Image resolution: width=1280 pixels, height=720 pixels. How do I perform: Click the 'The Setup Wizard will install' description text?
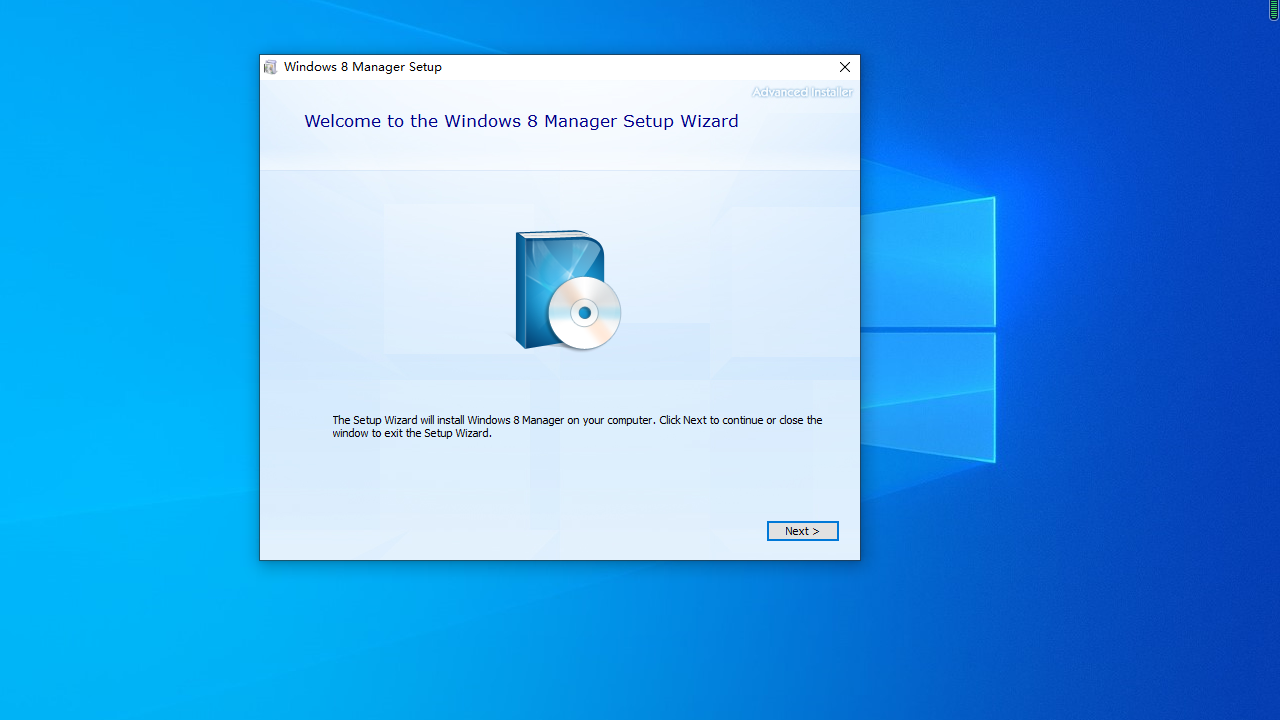(x=577, y=427)
